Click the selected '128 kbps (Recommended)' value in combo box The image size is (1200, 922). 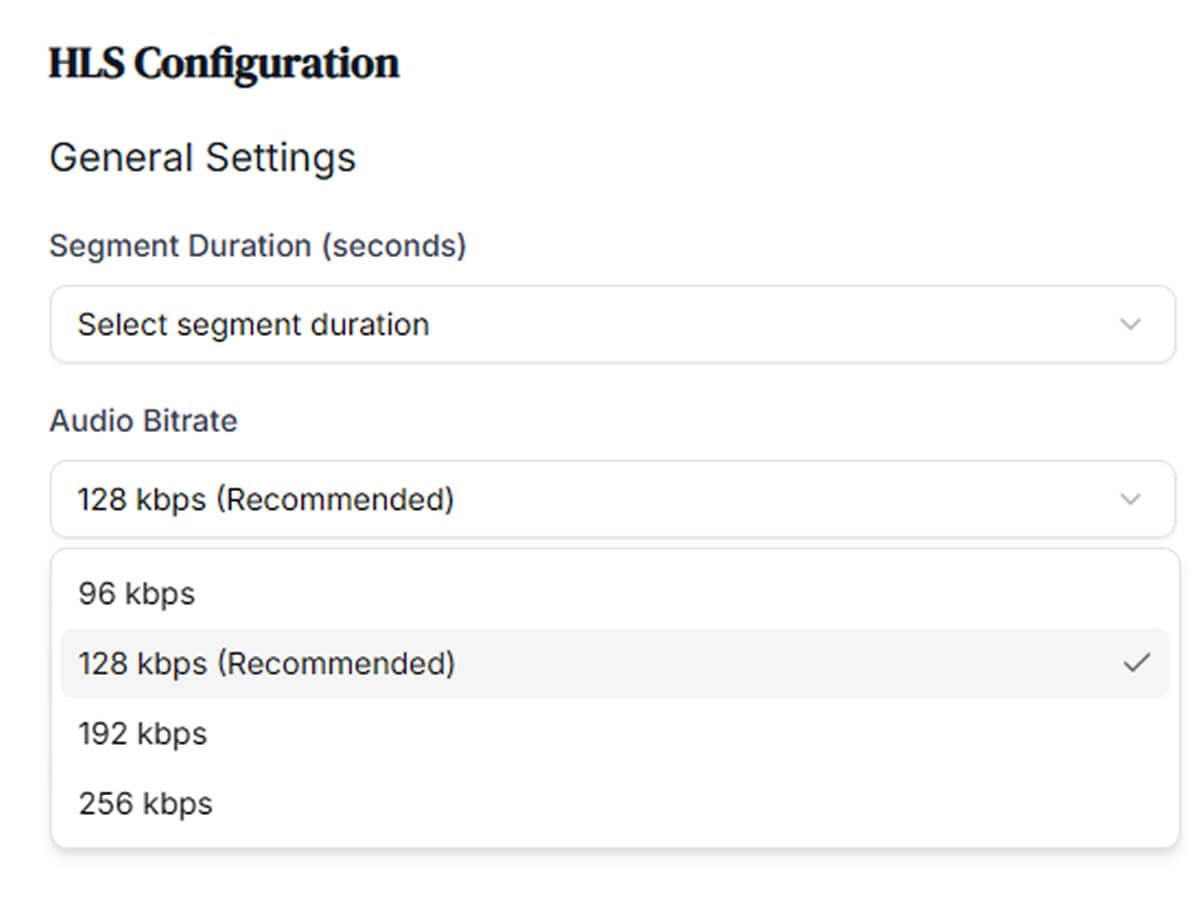tap(266, 499)
